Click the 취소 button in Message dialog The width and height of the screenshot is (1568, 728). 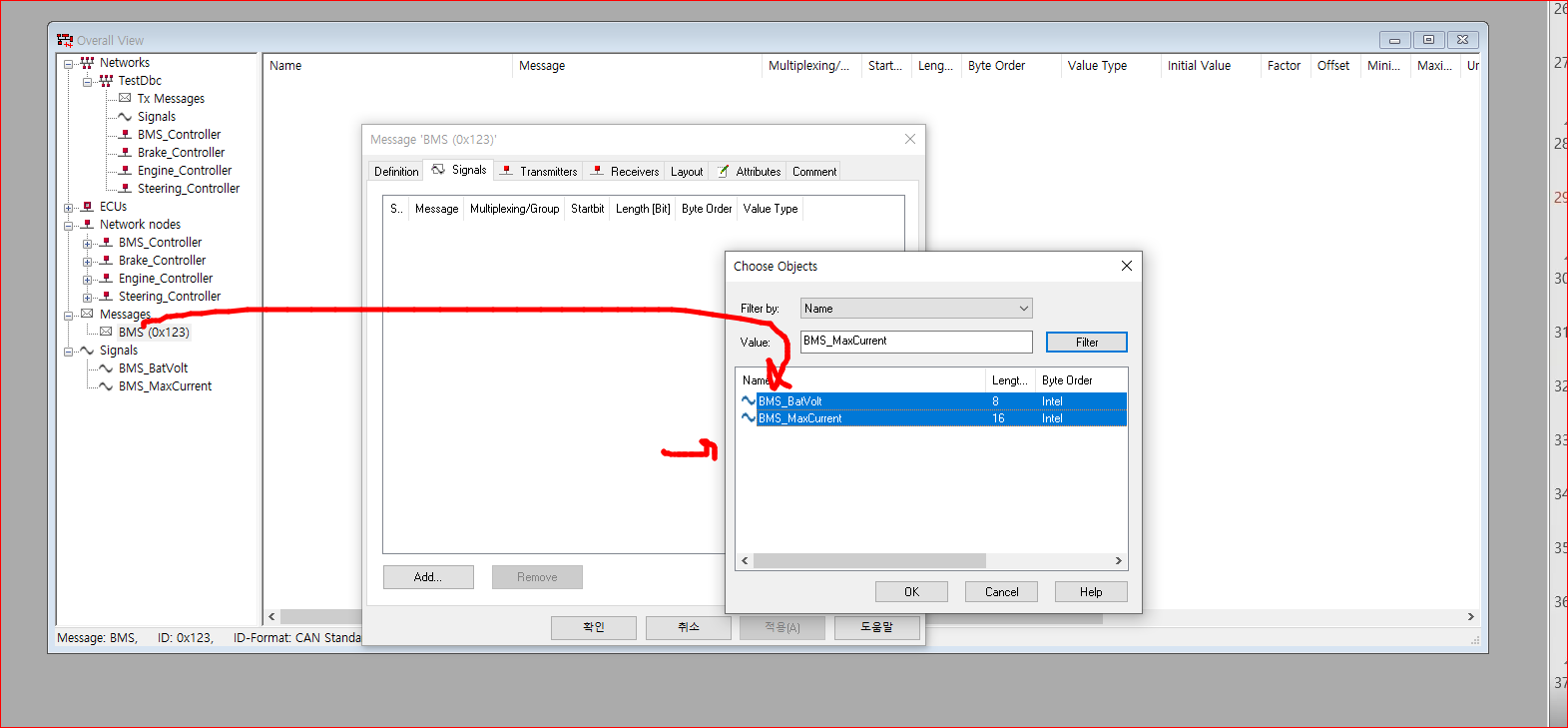pos(689,627)
